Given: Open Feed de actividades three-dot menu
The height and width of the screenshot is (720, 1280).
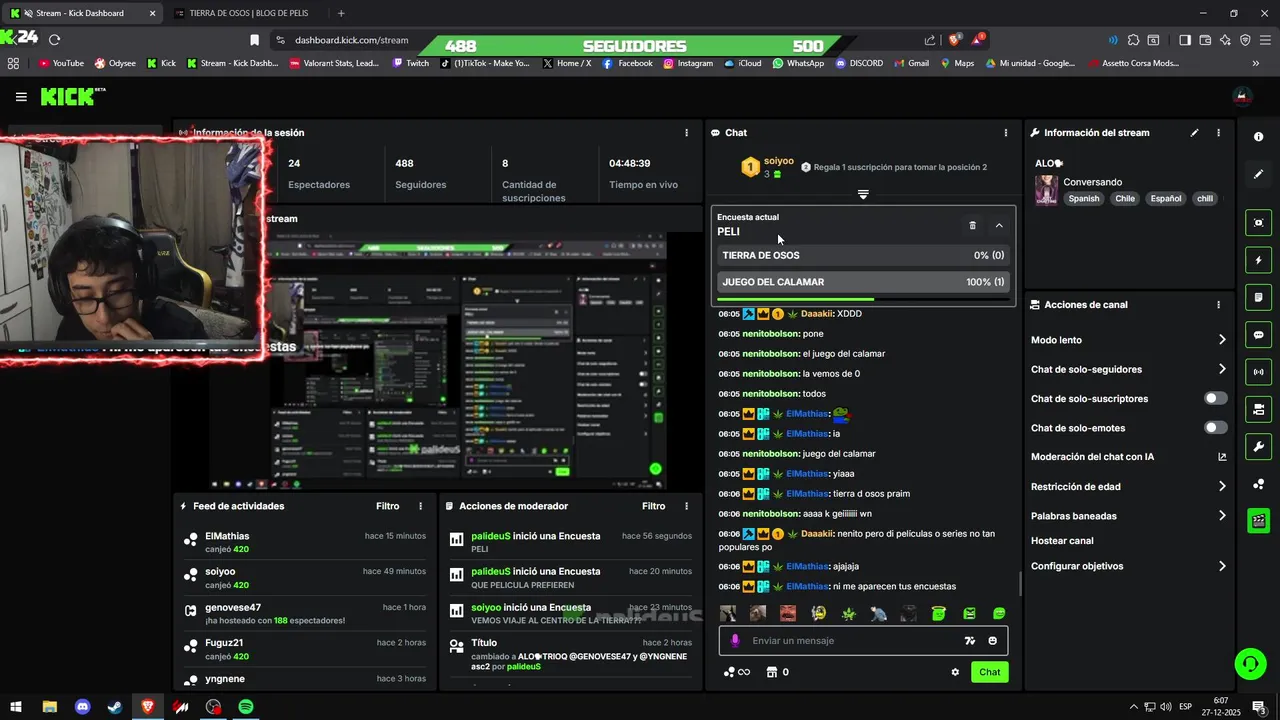Looking at the screenshot, I should tap(420, 506).
